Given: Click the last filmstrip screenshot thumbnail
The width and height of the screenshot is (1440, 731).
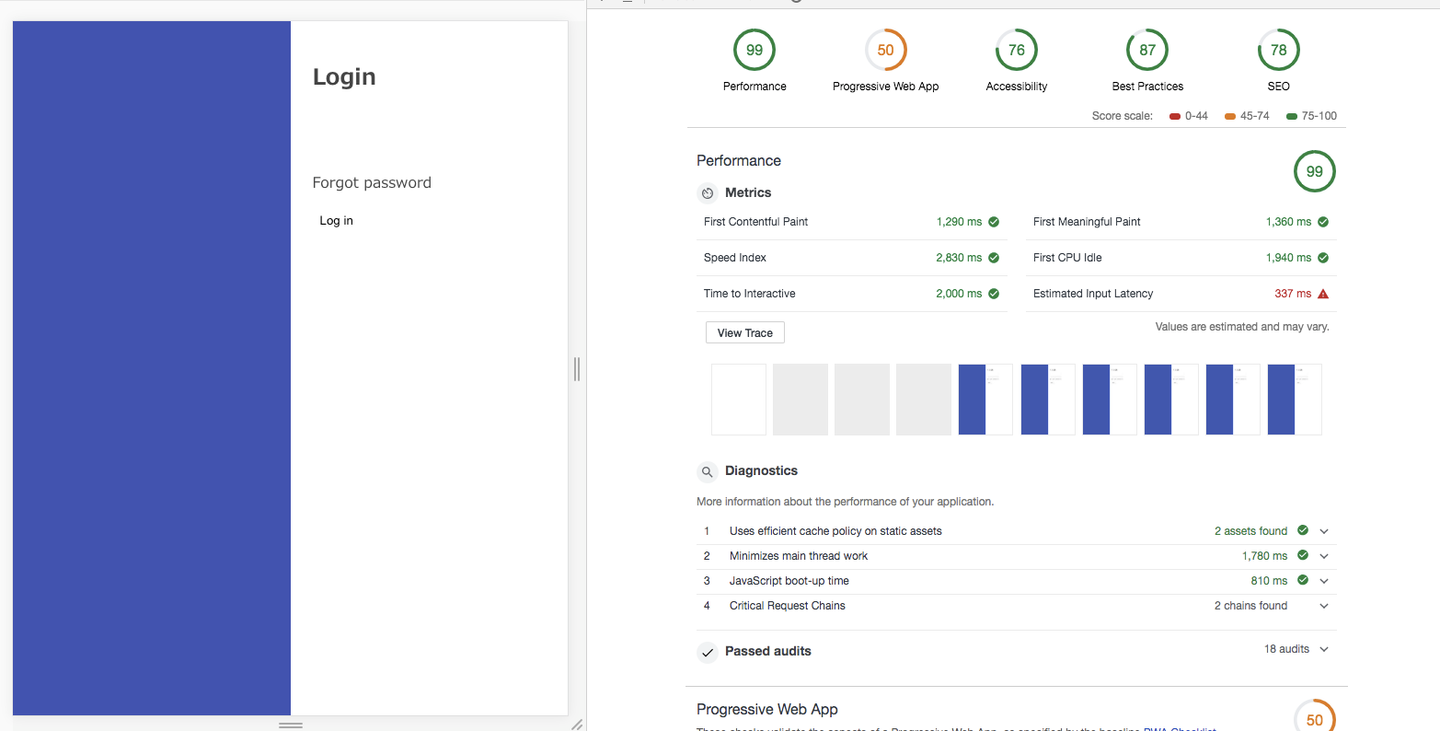Looking at the screenshot, I should 1294,399.
